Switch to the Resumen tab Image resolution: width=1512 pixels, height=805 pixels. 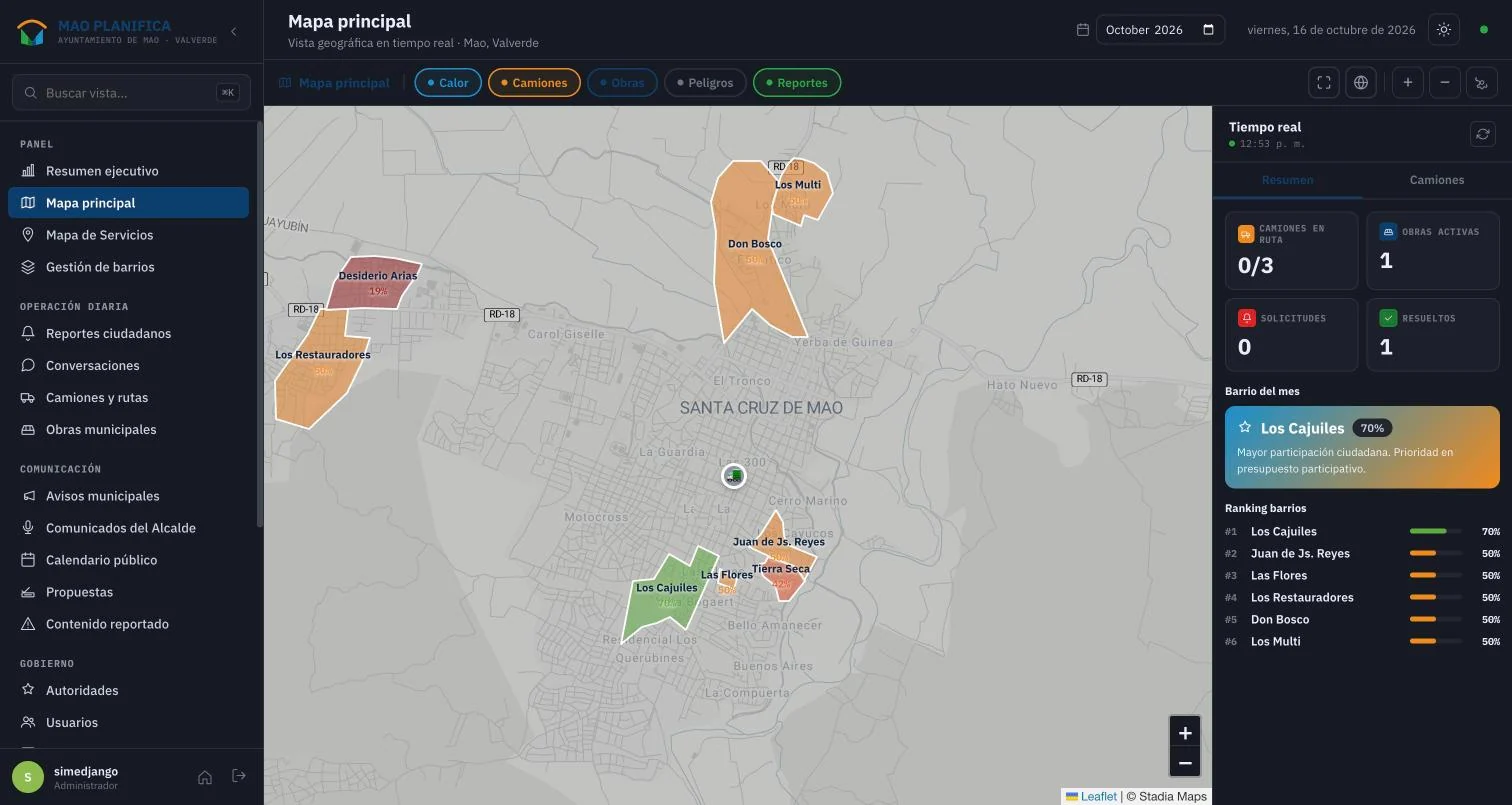click(1287, 180)
